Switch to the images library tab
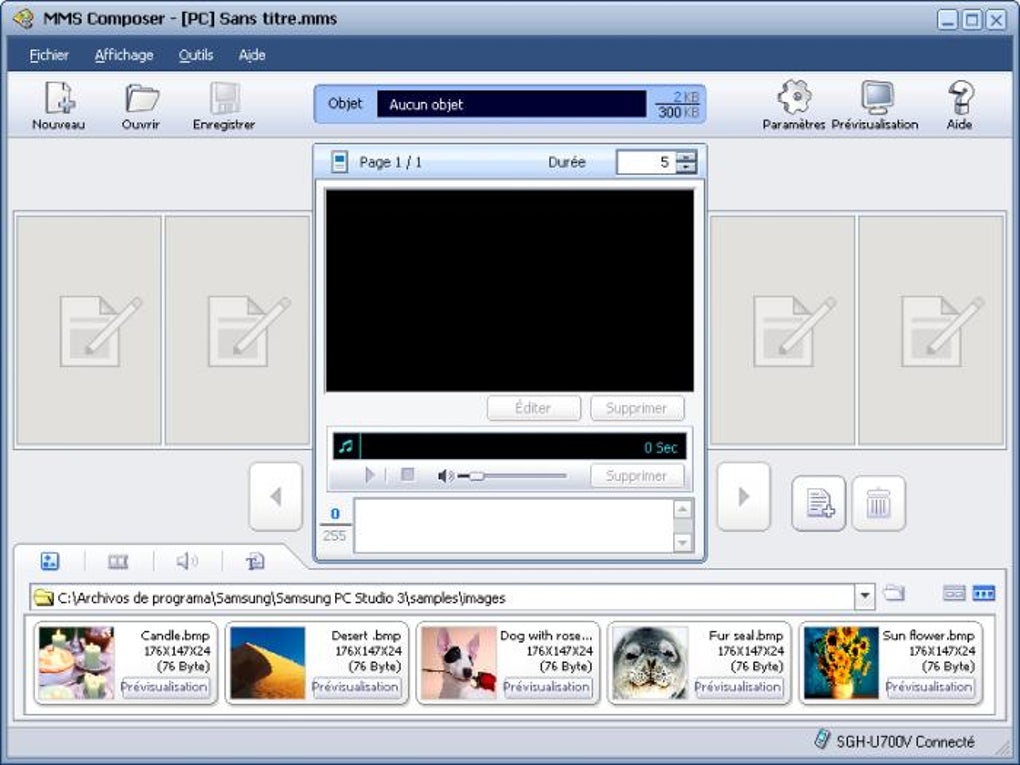This screenshot has width=1020, height=765. click(50, 561)
